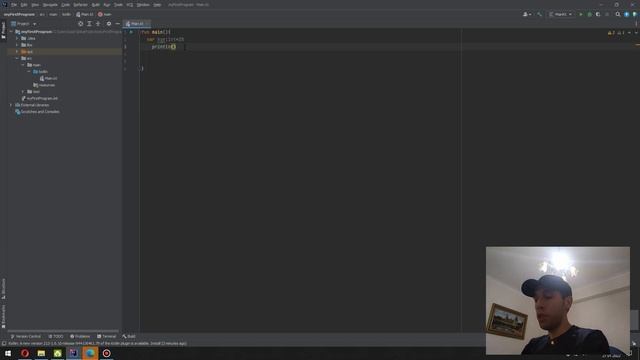Open the Problems tool window
The height and width of the screenshot is (360, 640).
[x=80, y=336]
